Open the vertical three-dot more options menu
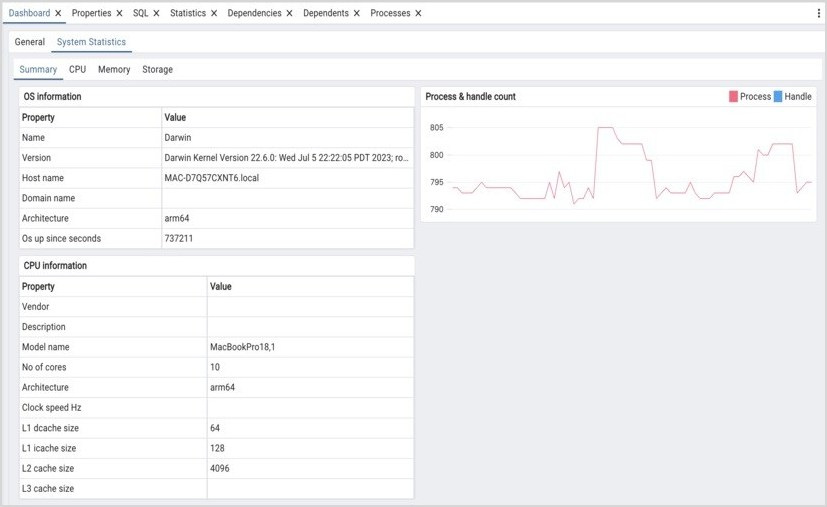Screen dimensions: 827x507 click(x=819, y=14)
